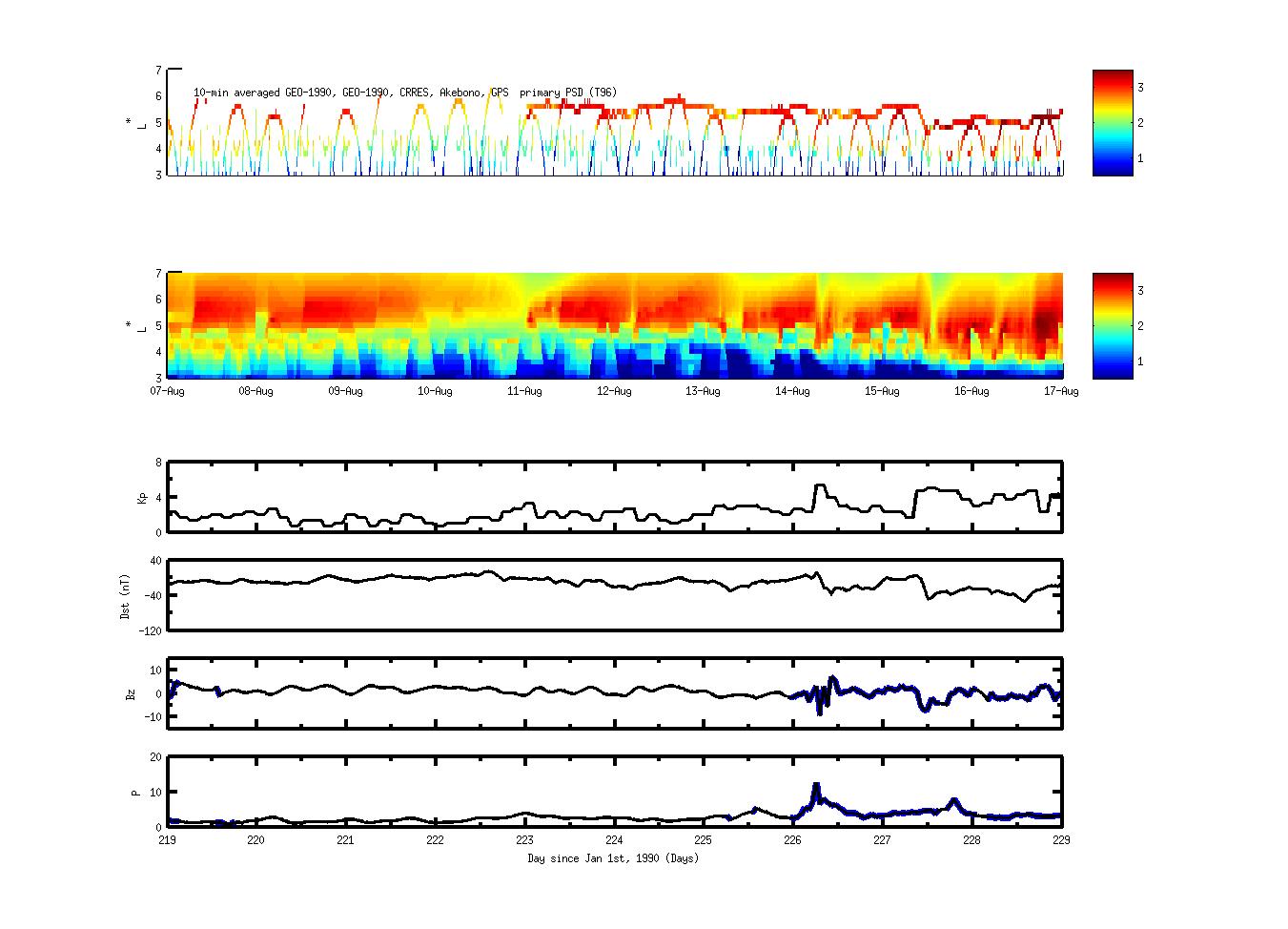The image size is (1288, 929).
Task: Click the 226 tick label on bottom axis
Action: [x=792, y=840]
